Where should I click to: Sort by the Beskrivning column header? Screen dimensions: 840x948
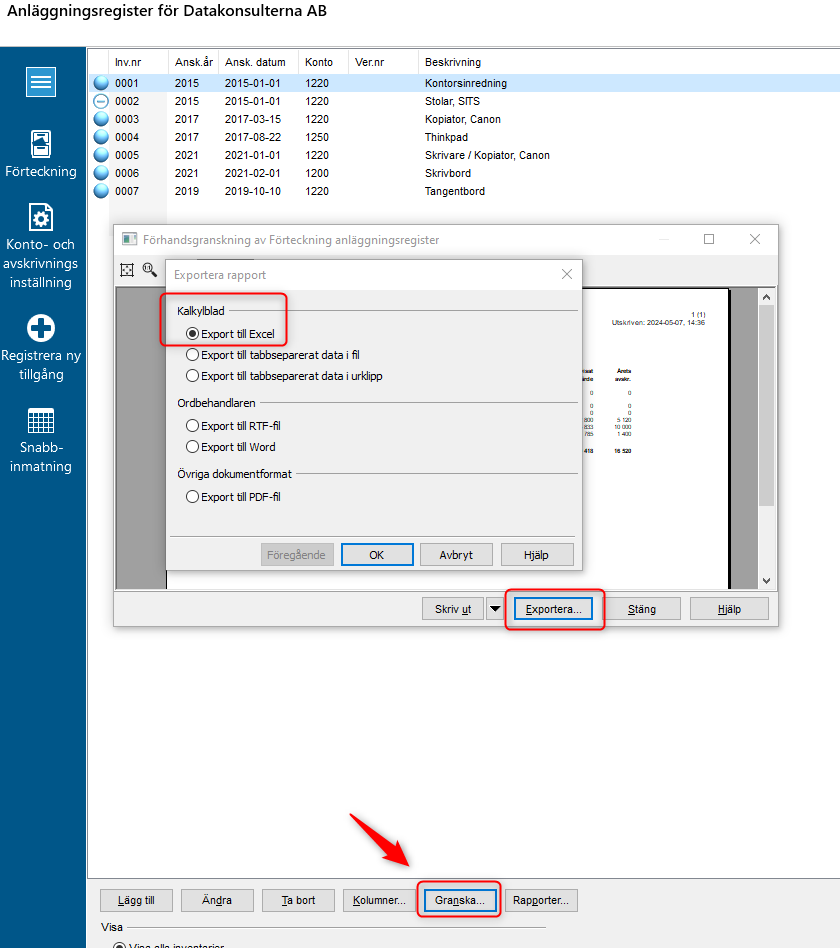453,62
